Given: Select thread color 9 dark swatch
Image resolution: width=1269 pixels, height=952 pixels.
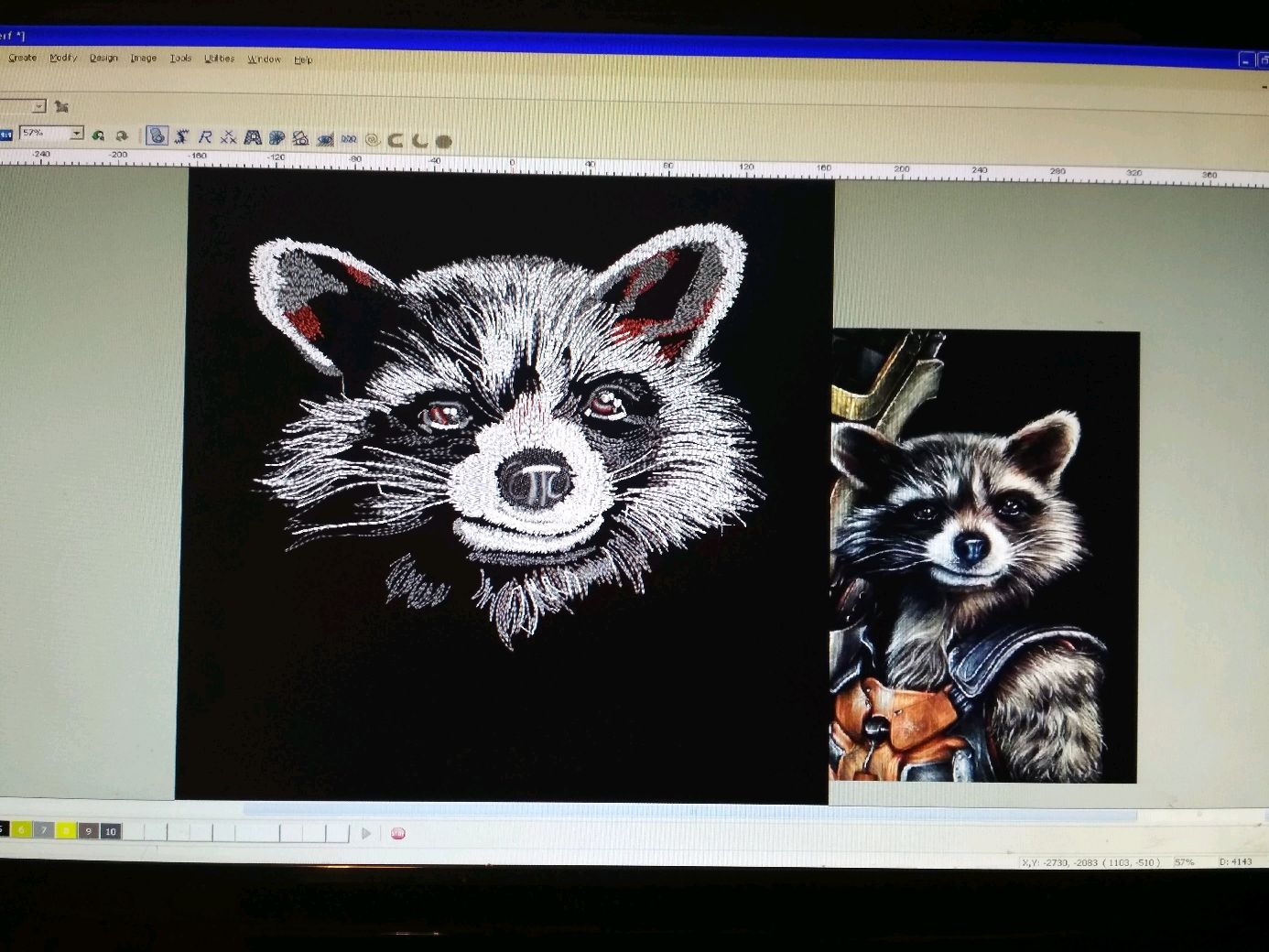Looking at the screenshot, I should click(88, 831).
